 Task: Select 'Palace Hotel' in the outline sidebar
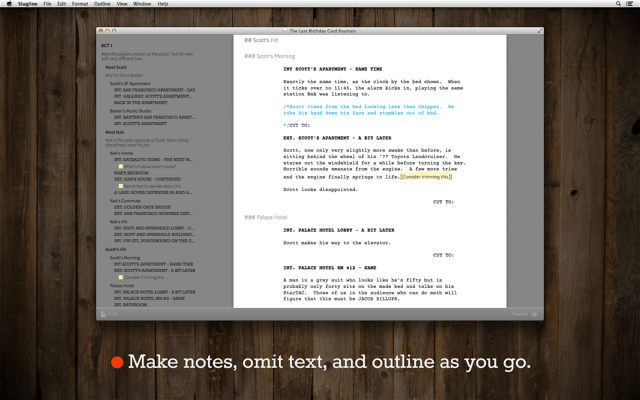click(x=123, y=285)
